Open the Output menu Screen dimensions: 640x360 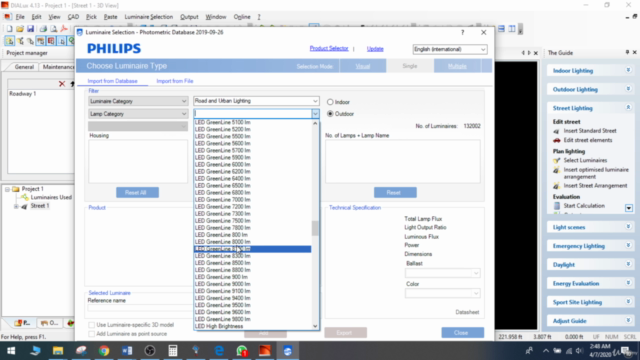(189, 17)
